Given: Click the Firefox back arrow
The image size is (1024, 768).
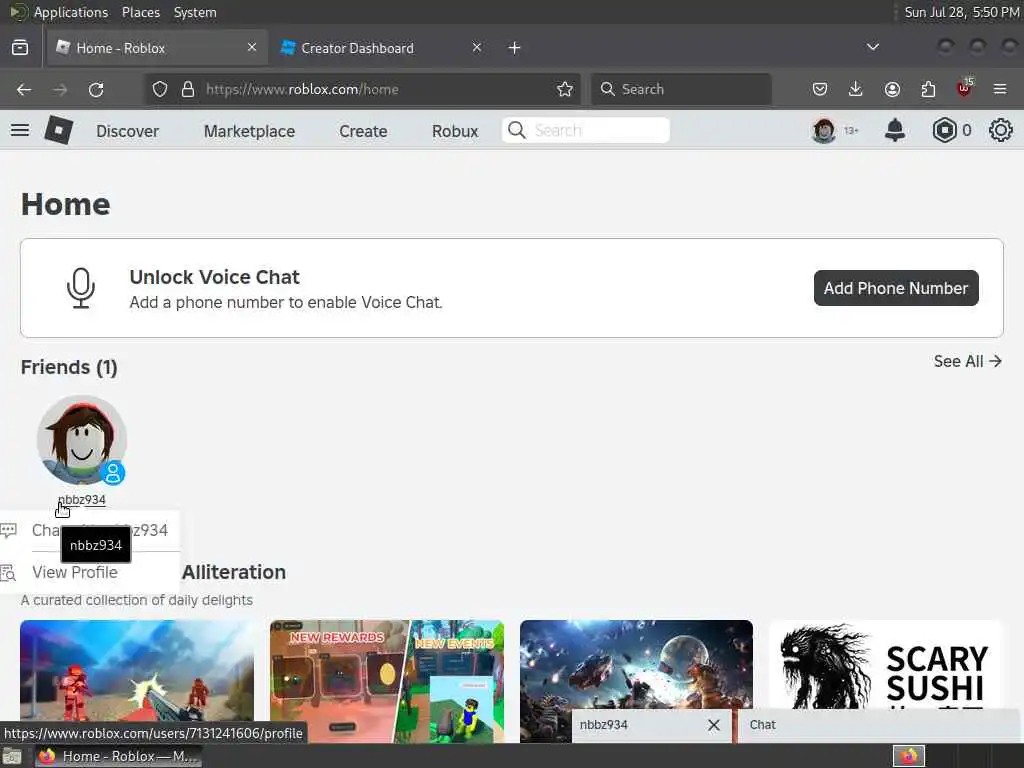Looking at the screenshot, I should pyautogui.click(x=24, y=89).
